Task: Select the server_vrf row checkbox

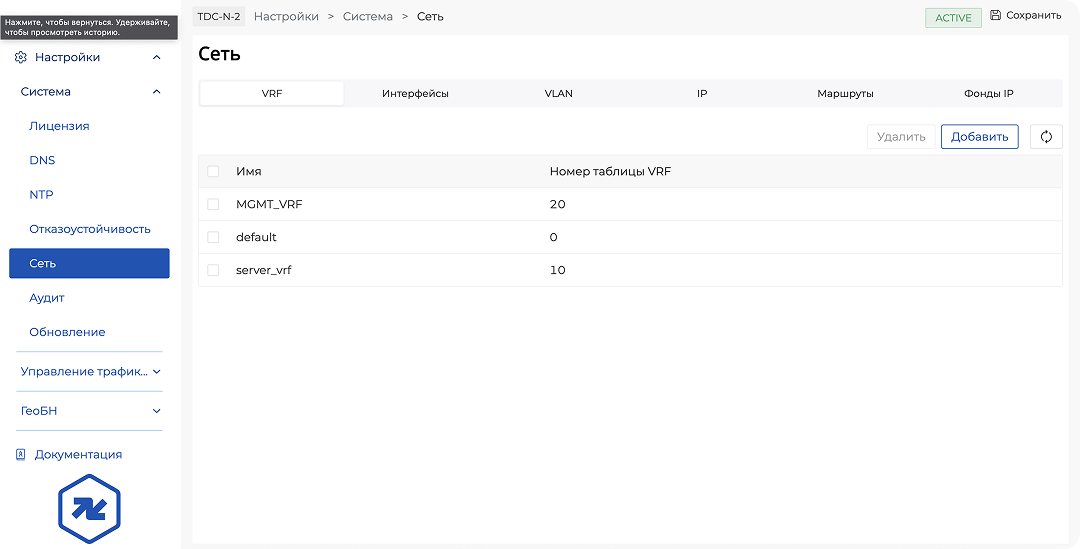Action: click(213, 270)
